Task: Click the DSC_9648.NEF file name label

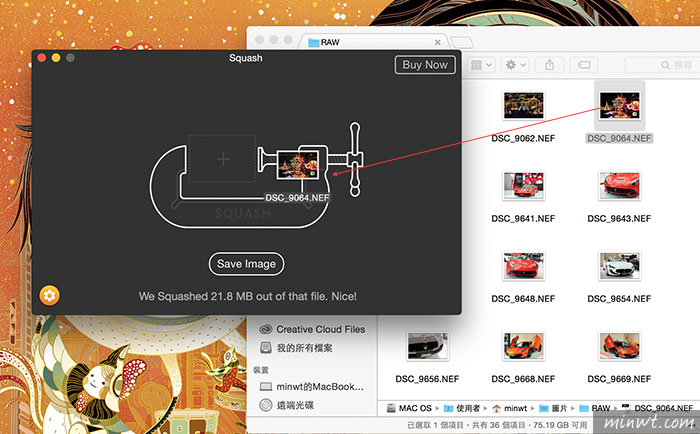Action: (x=523, y=298)
